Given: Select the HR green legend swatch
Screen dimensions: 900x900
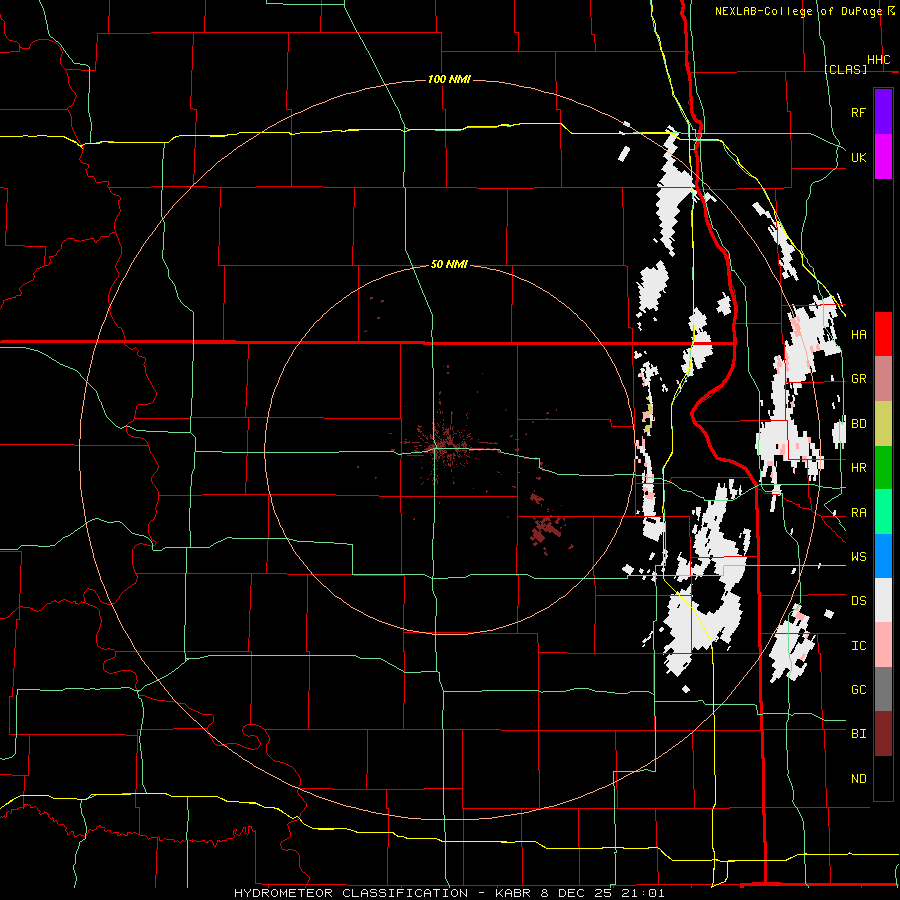Looking at the screenshot, I should click(x=883, y=468).
